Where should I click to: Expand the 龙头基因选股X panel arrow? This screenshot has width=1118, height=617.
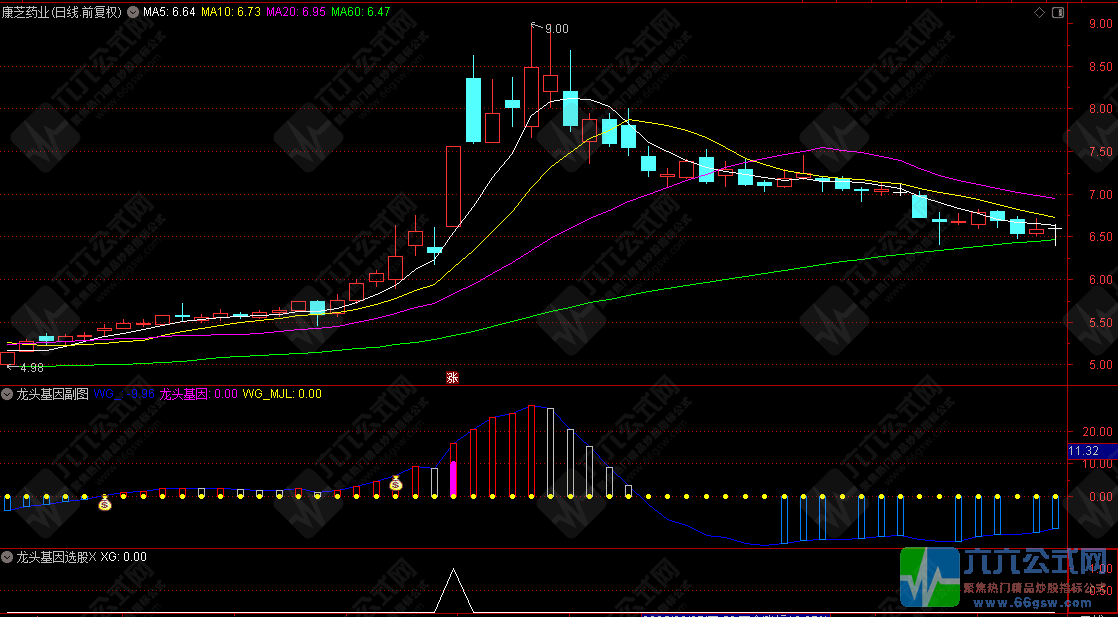[x=8, y=556]
